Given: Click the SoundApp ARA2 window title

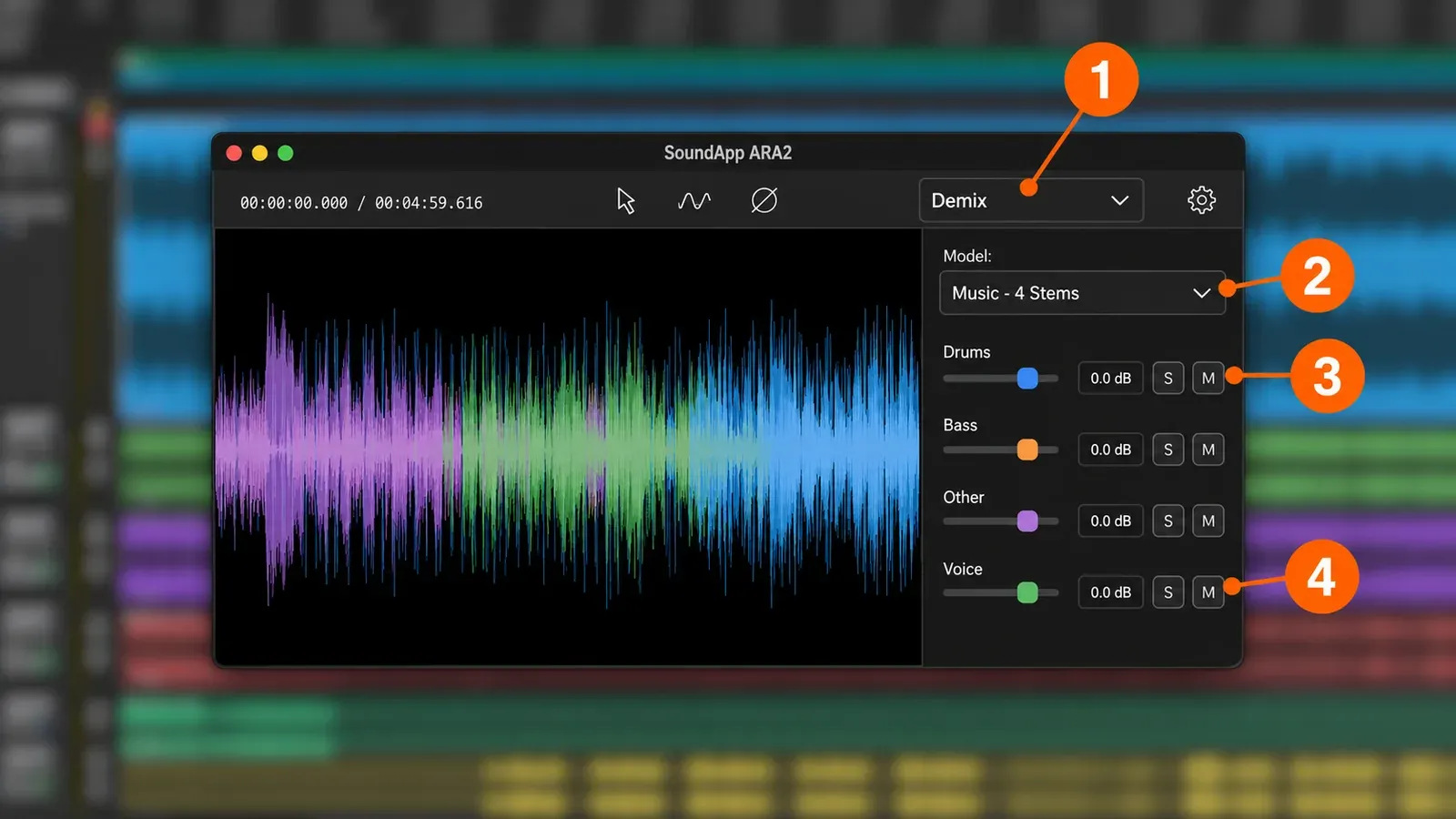Looking at the screenshot, I should pyautogui.click(x=728, y=153).
